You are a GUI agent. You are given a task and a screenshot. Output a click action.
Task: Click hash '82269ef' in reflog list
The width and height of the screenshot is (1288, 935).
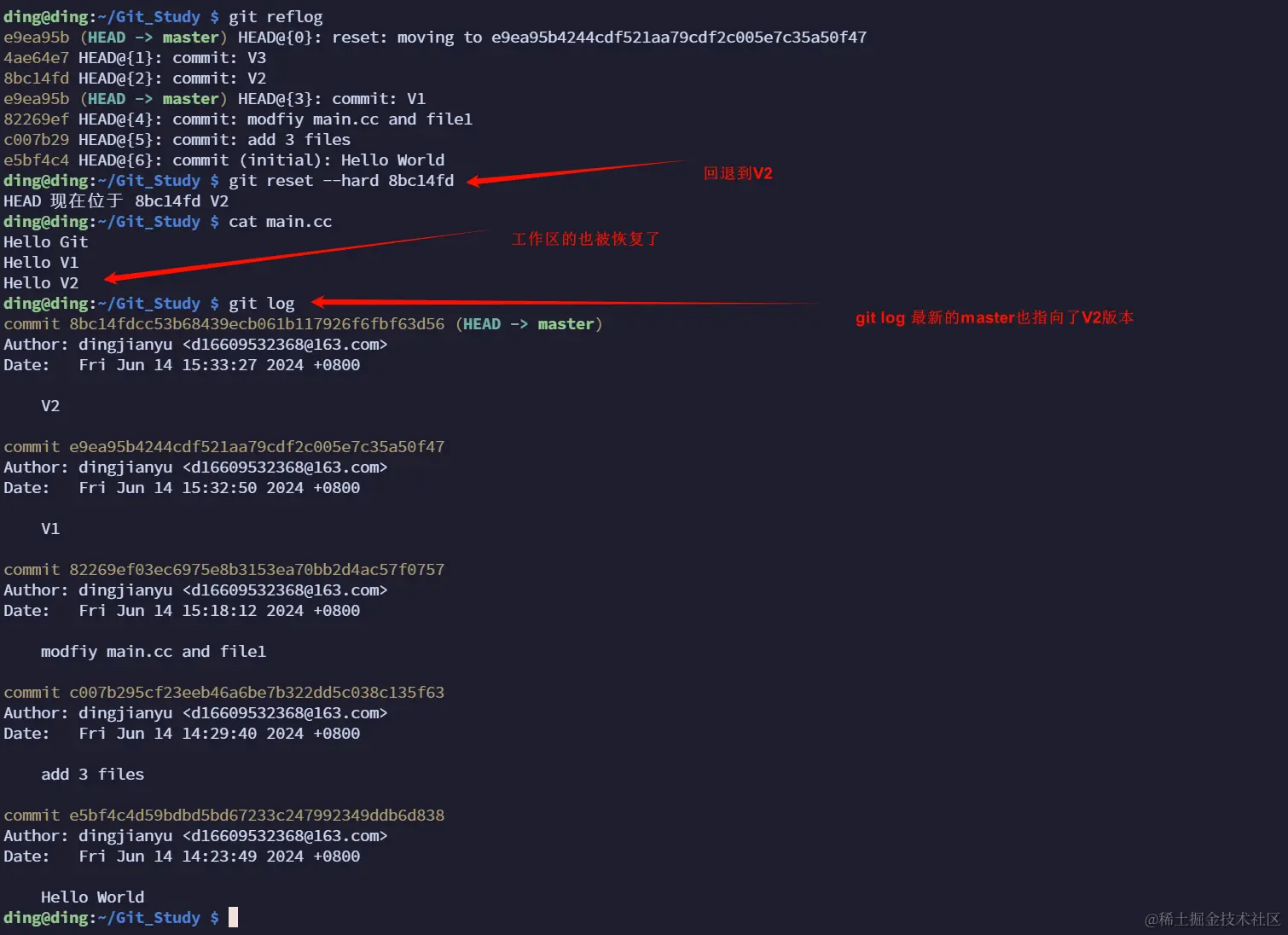pyautogui.click(x=37, y=119)
